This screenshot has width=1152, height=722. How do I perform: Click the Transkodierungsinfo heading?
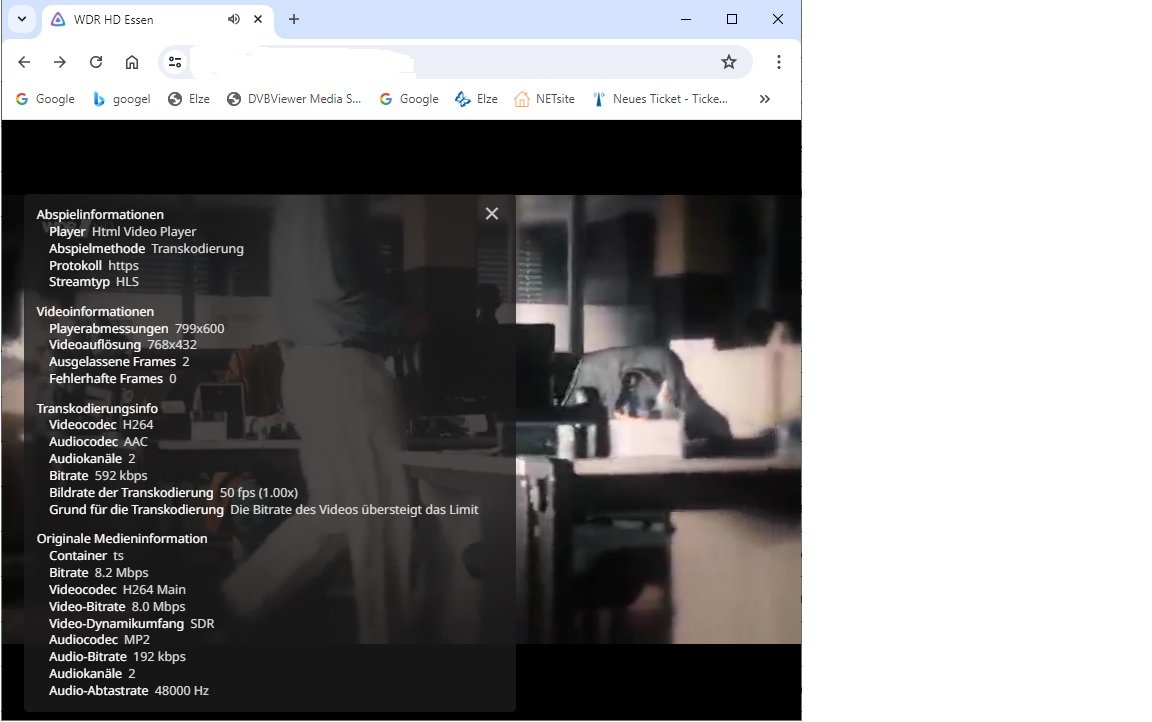pos(97,408)
